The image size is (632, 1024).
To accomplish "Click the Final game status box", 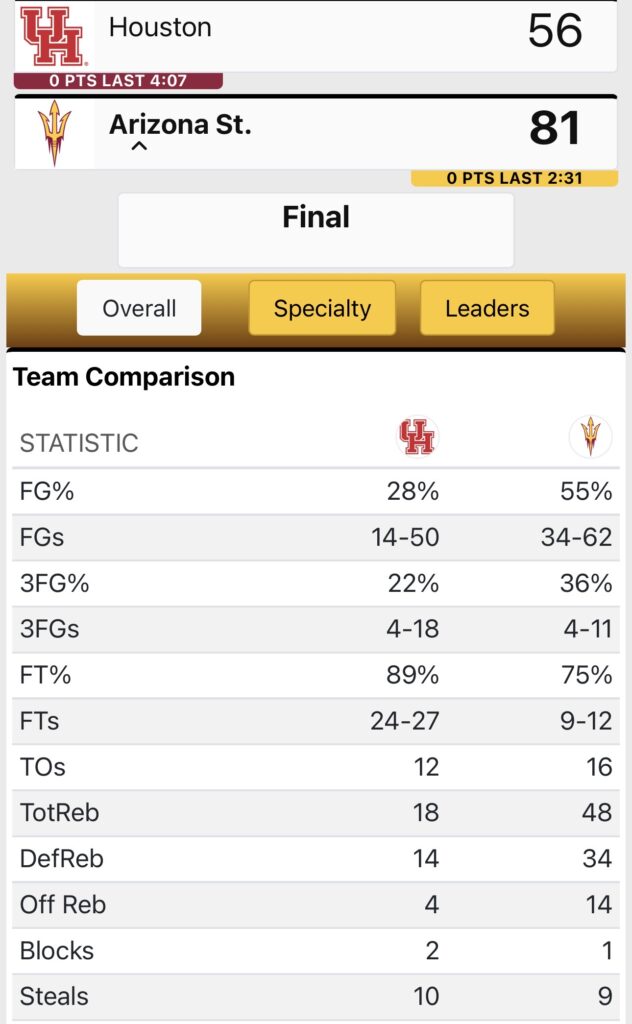I will 316,230.
